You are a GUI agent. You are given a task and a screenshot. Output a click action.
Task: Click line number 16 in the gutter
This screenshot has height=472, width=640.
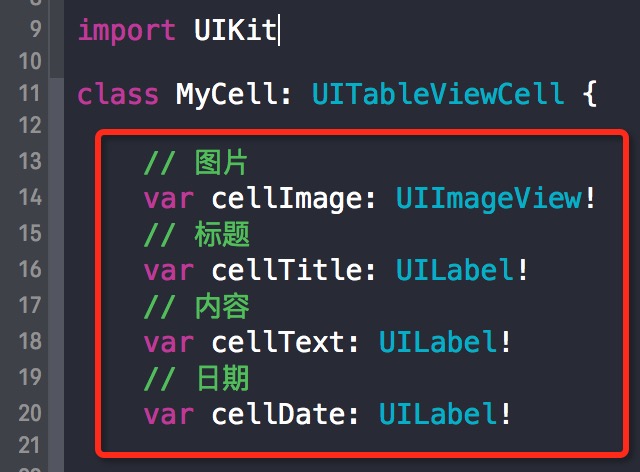point(30,269)
